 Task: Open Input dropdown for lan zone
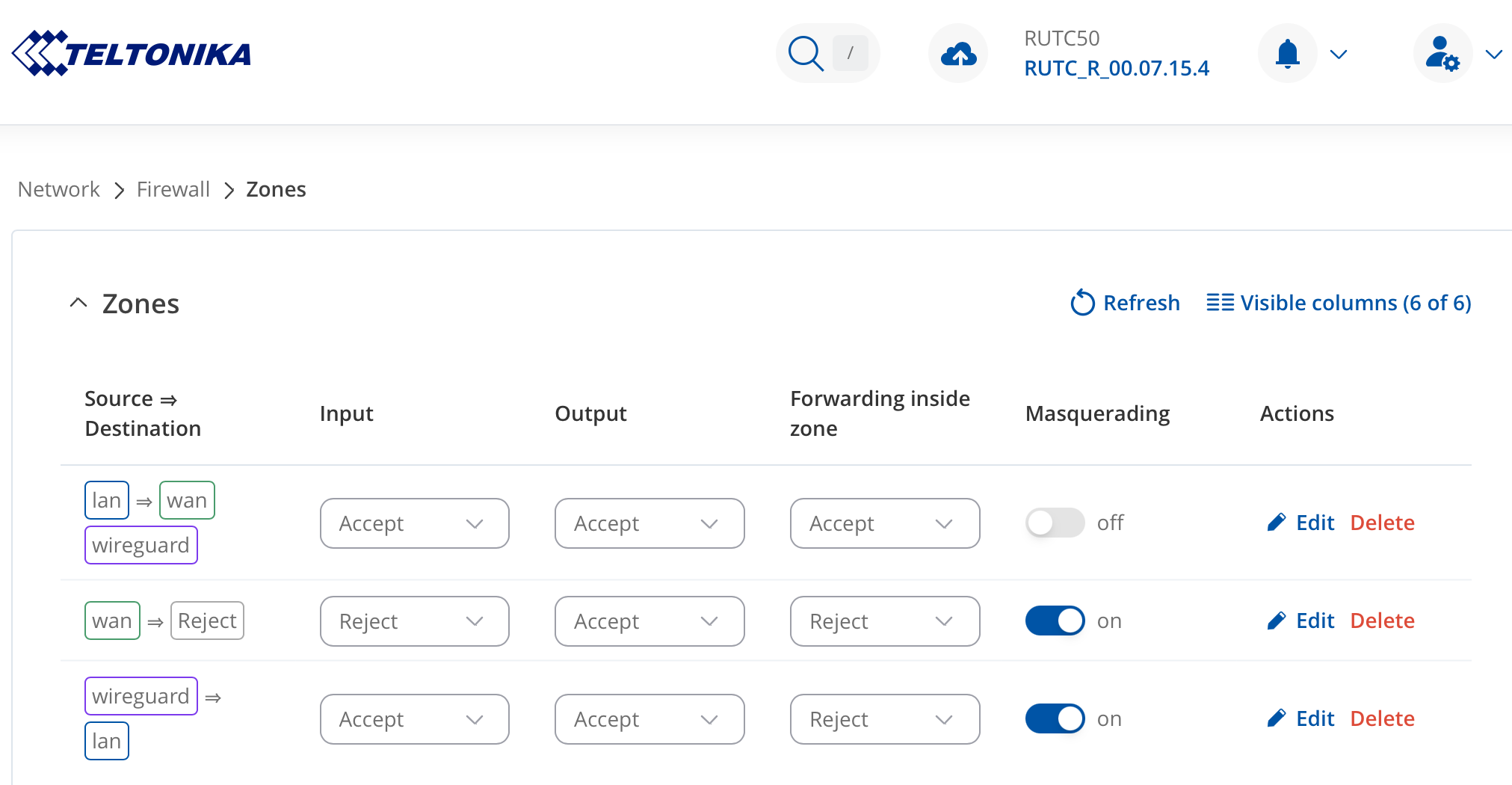coord(415,523)
